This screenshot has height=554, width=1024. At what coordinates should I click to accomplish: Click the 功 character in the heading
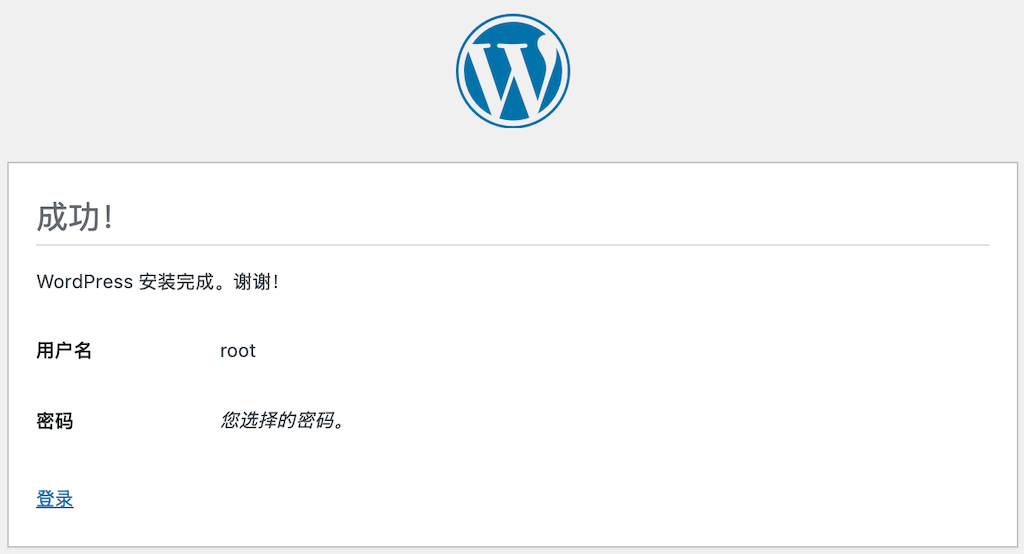(x=84, y=217)
